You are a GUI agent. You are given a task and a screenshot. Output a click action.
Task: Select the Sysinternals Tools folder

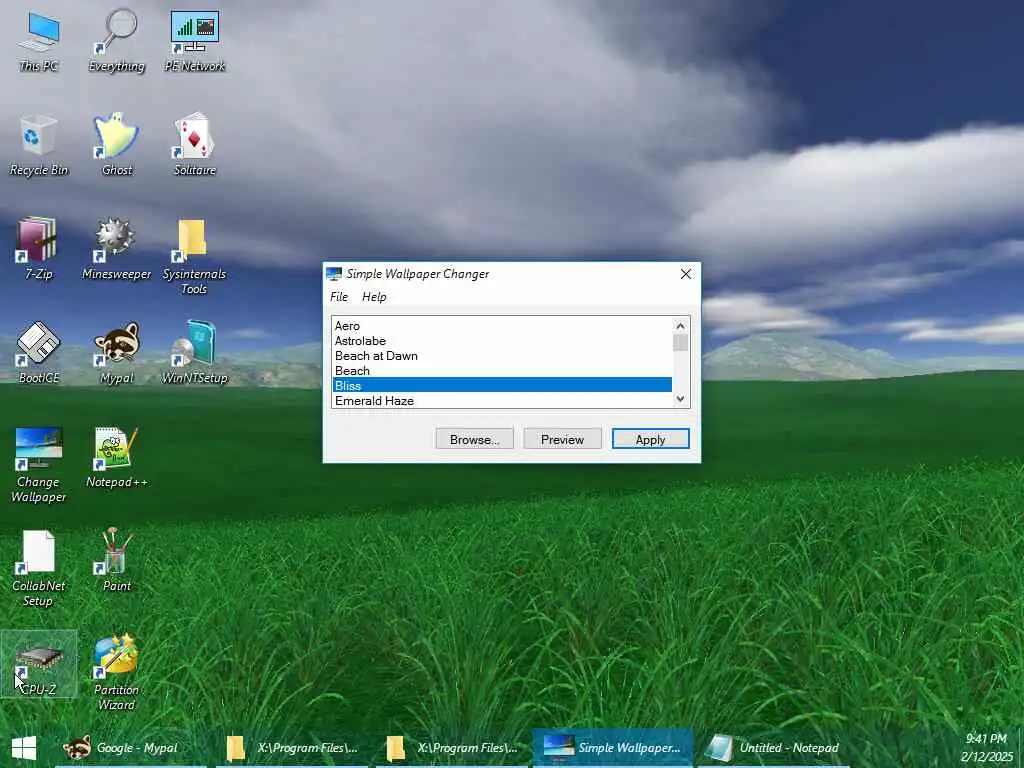194,256
